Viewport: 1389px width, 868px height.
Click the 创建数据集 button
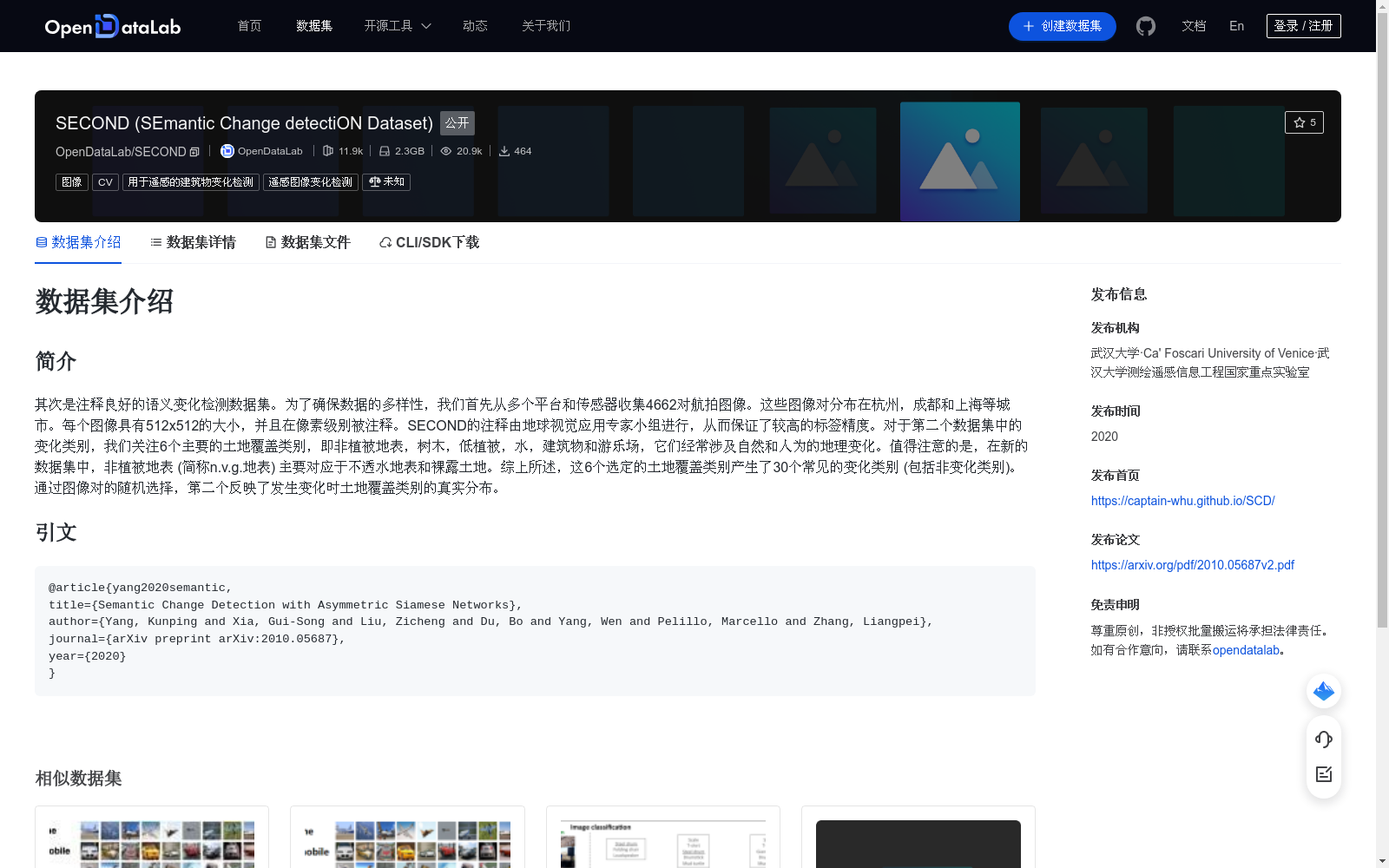point(1062,26)
